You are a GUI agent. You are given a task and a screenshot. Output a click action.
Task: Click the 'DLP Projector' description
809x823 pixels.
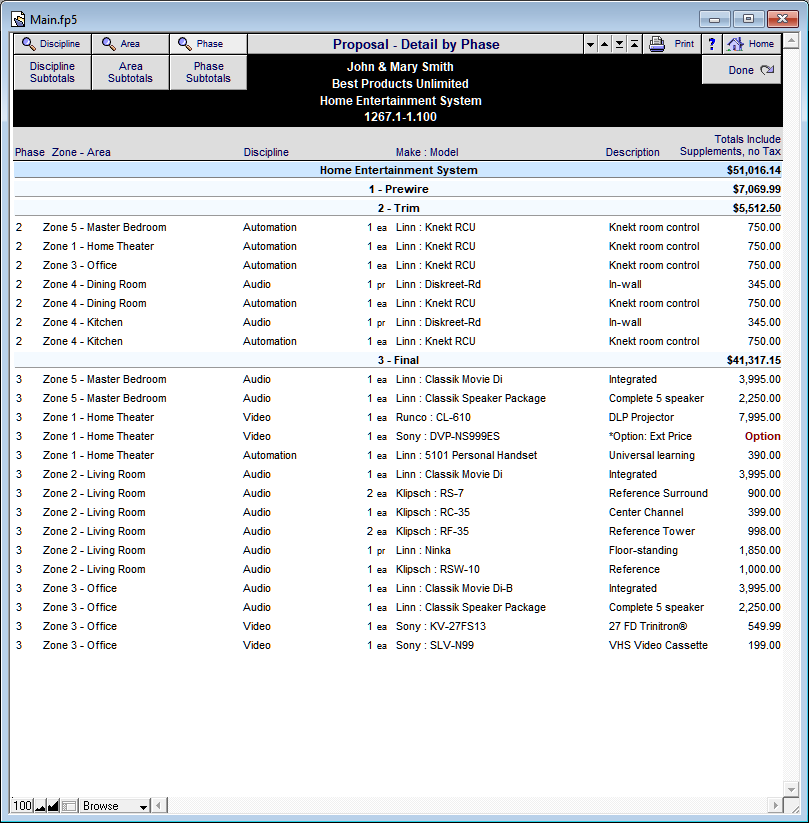pos(641,417)
